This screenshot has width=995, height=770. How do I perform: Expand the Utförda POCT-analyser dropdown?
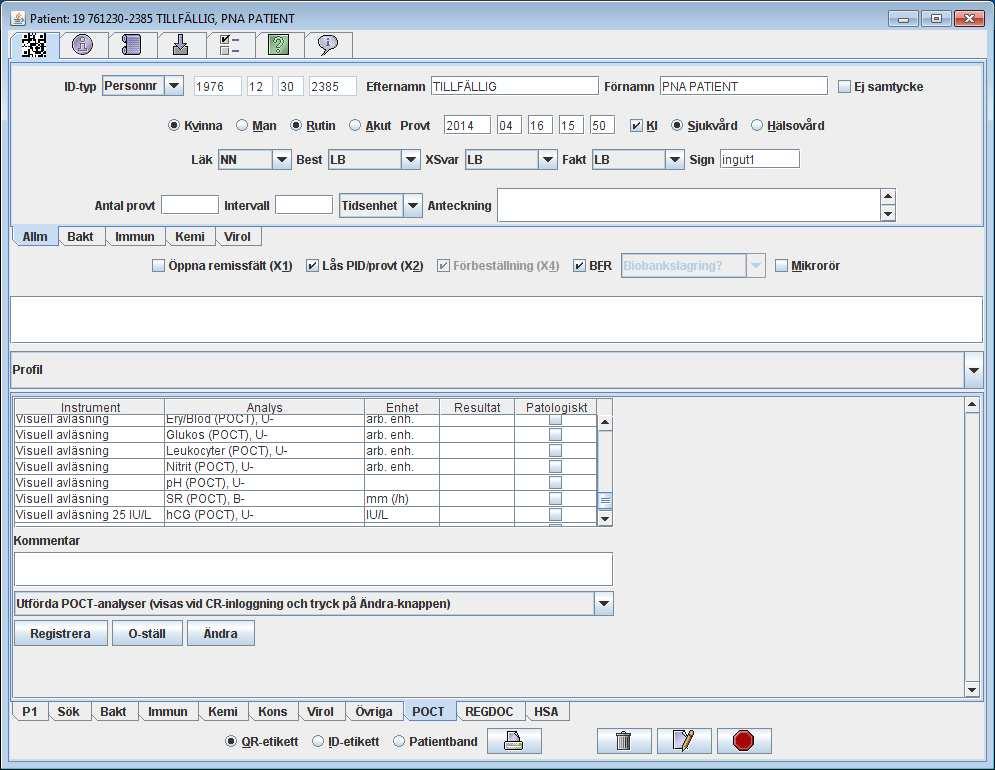pyautogui.click(x=603, y=604)
